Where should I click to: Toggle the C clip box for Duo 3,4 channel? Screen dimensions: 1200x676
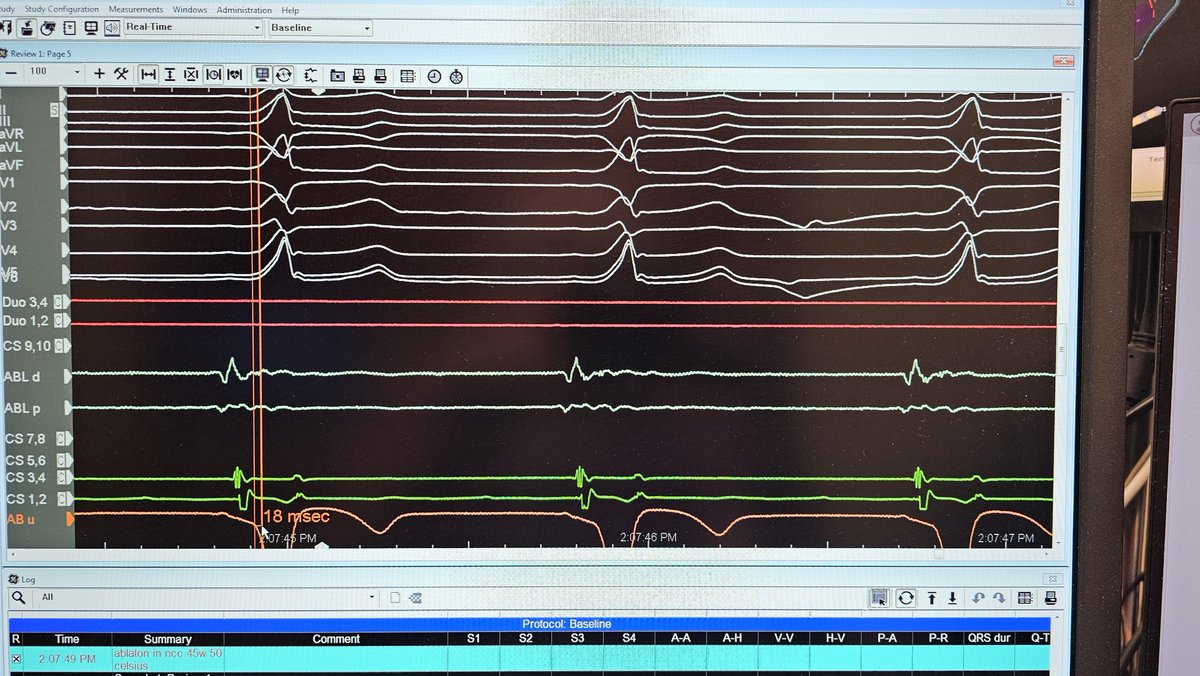click(x=59, y=301)
